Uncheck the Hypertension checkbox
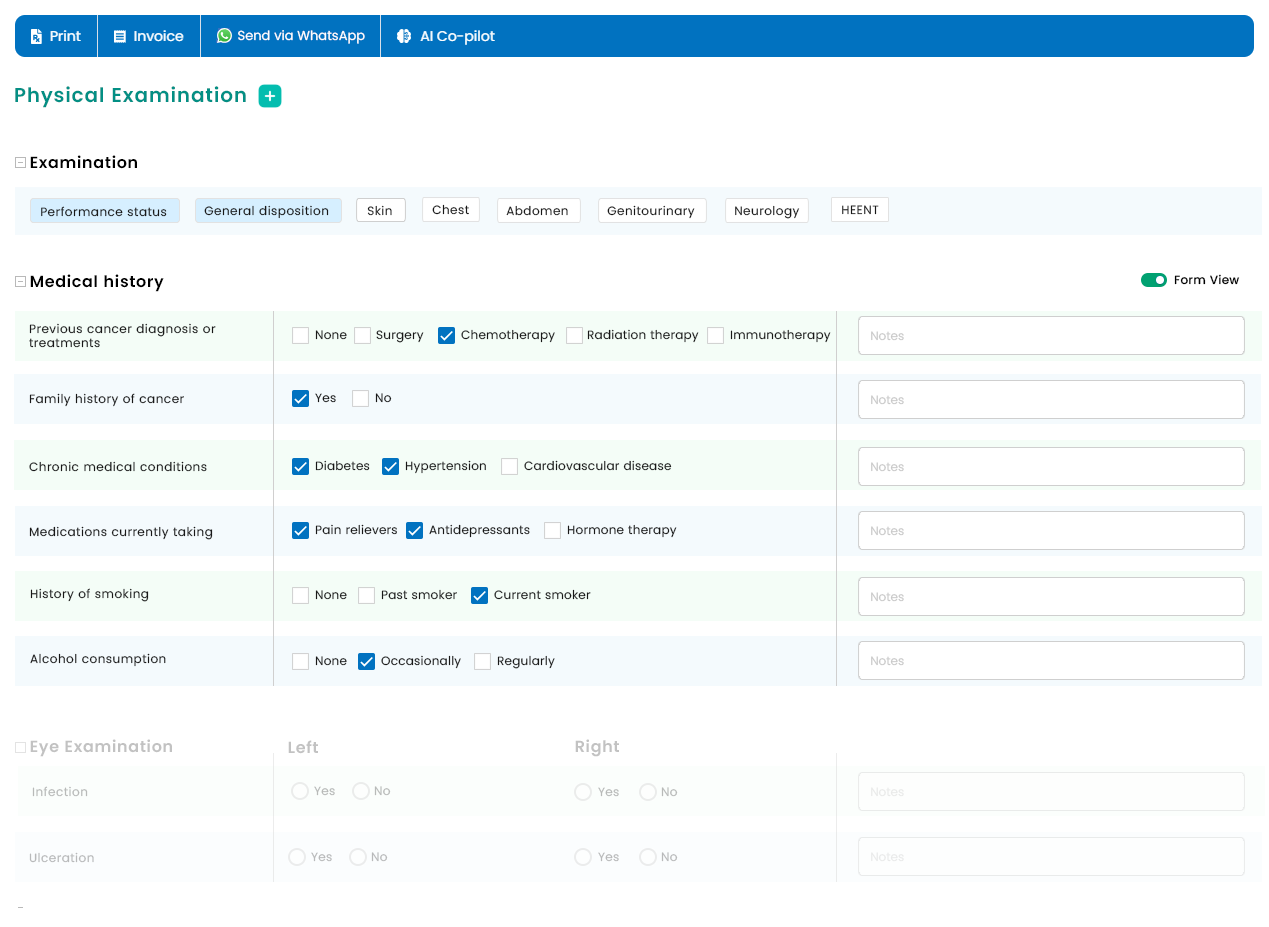Screen dimensions: 1269x927 tap(390, 466)
